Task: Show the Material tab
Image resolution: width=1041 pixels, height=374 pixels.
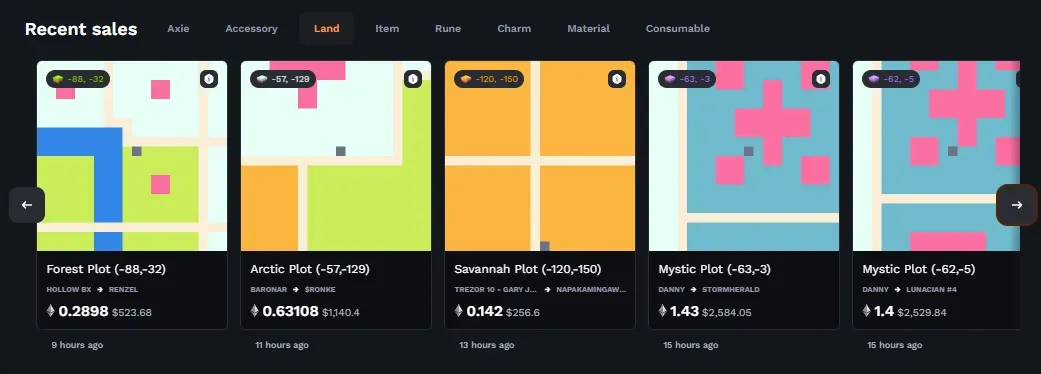Action: [x=588, y=29]
